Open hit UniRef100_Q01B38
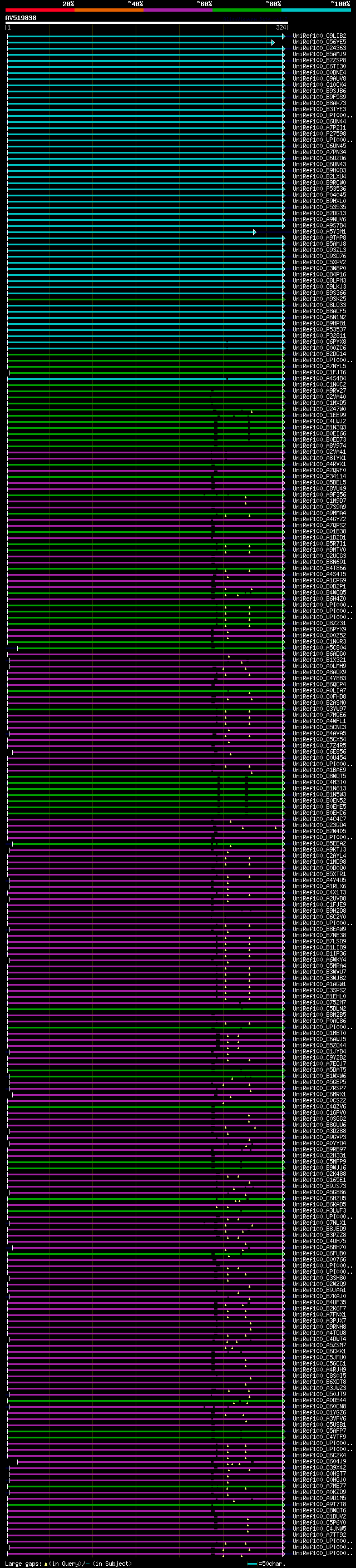 coord(319,531)
